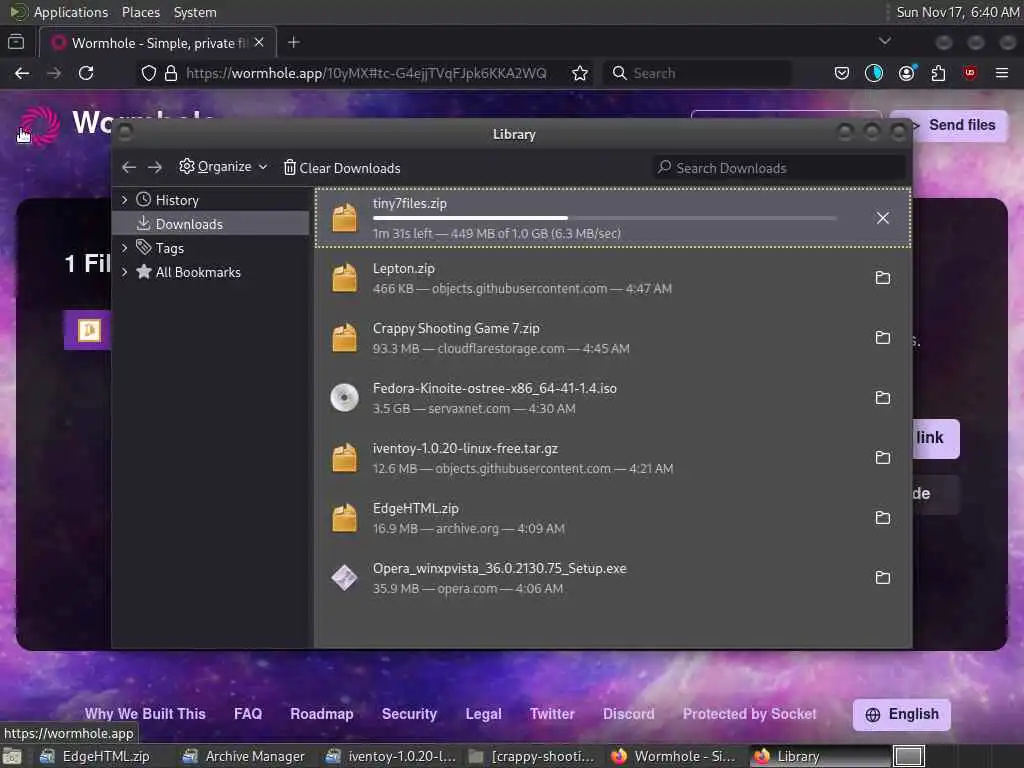Cancel the tiny7files.zip download

coord(882,218)
